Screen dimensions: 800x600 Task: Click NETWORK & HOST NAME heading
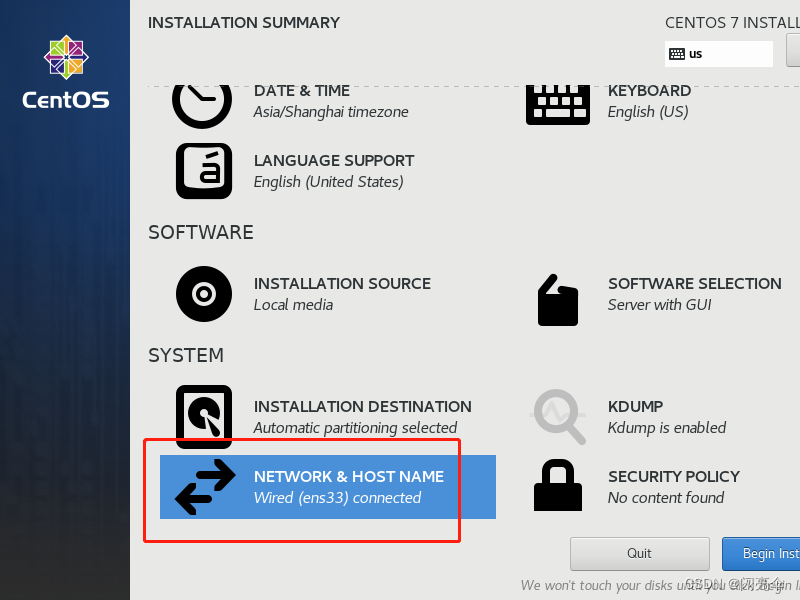click(349, 477)
